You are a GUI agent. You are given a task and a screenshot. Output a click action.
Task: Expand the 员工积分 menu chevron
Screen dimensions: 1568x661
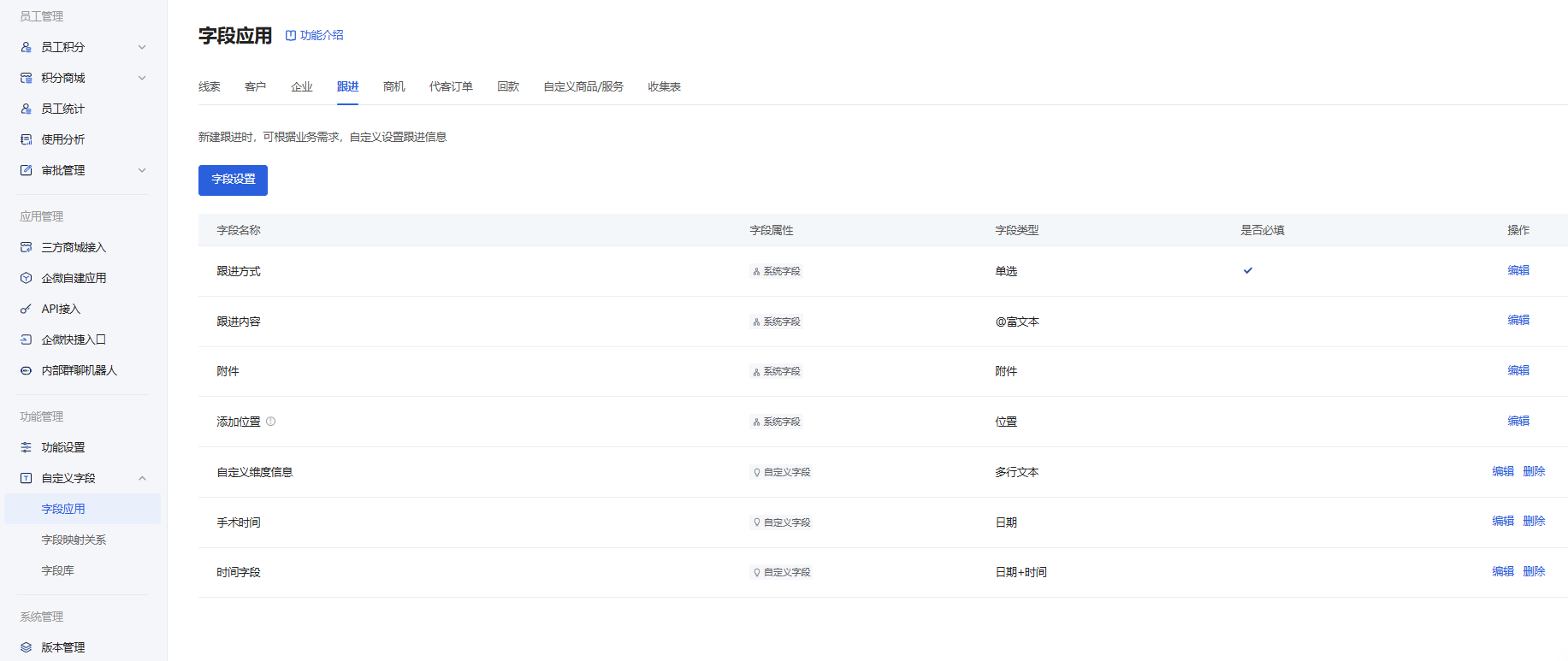[x=142, y=47]
